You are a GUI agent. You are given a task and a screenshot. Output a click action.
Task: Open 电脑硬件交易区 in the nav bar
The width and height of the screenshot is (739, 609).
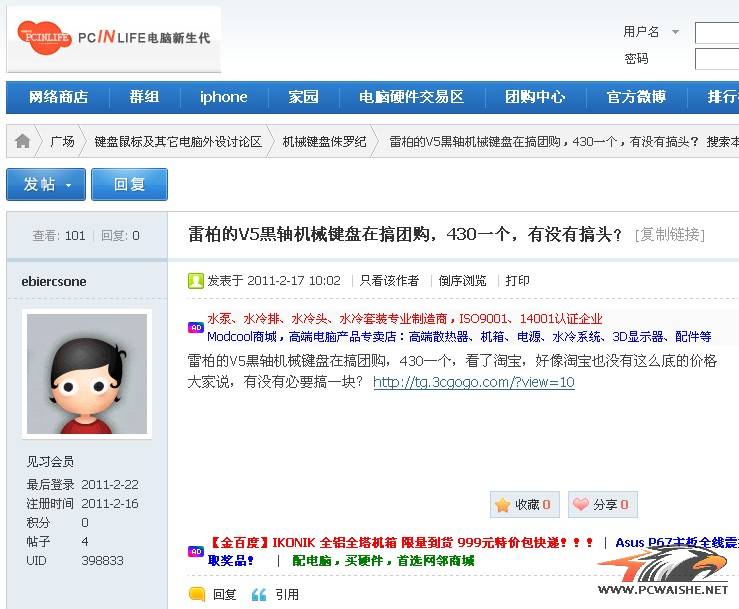coord(411,97)
